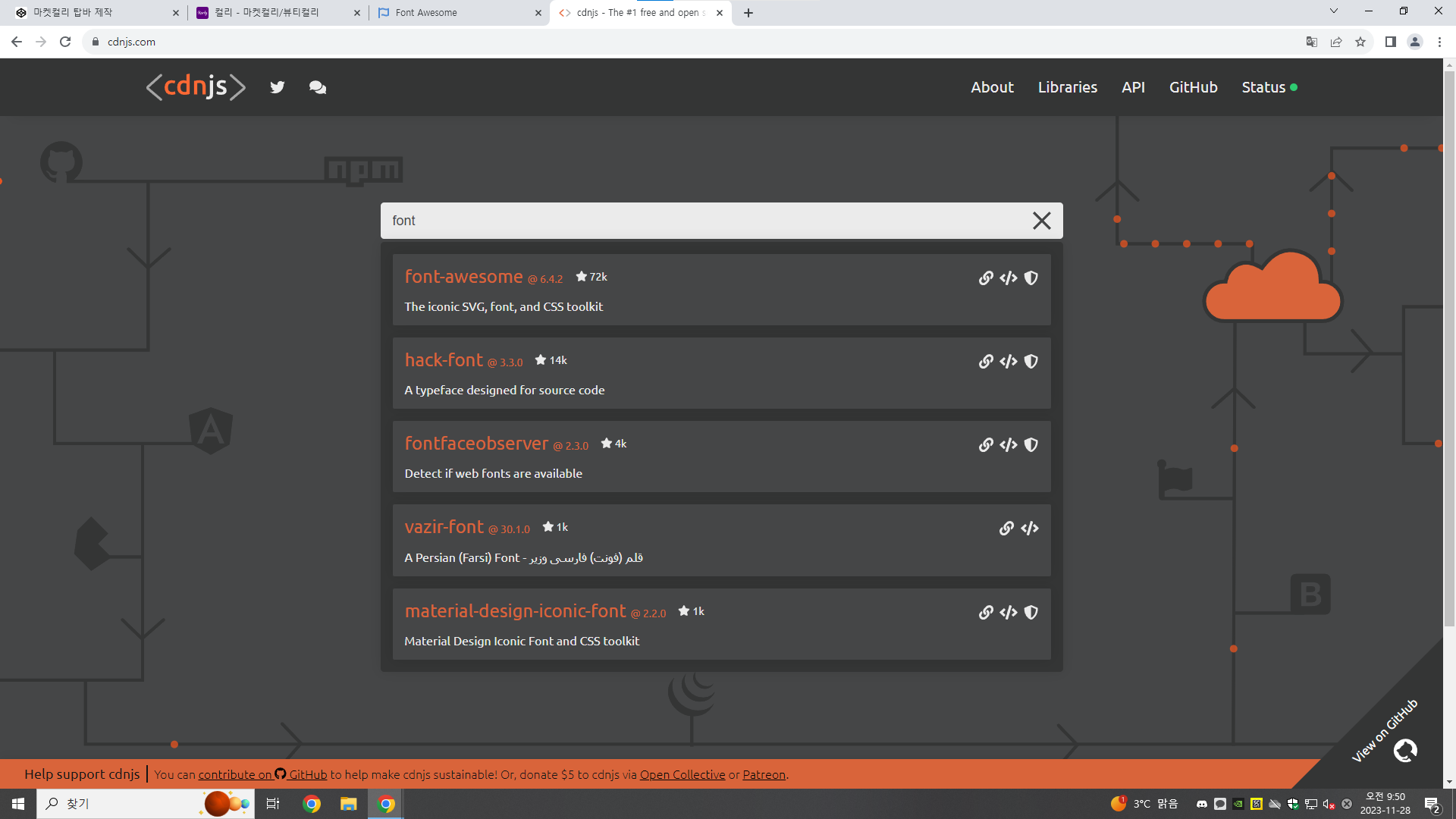
Task: Open the Libraries menu item
Action: tap(1067, 87)
